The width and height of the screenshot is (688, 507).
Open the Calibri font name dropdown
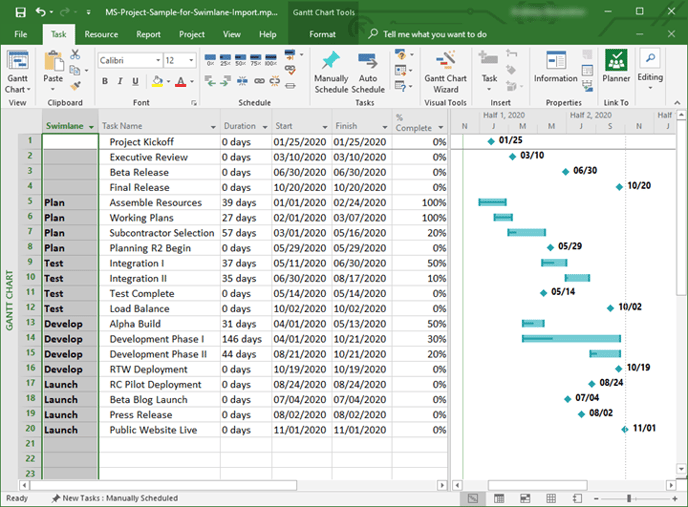click(x=158, y=60)
